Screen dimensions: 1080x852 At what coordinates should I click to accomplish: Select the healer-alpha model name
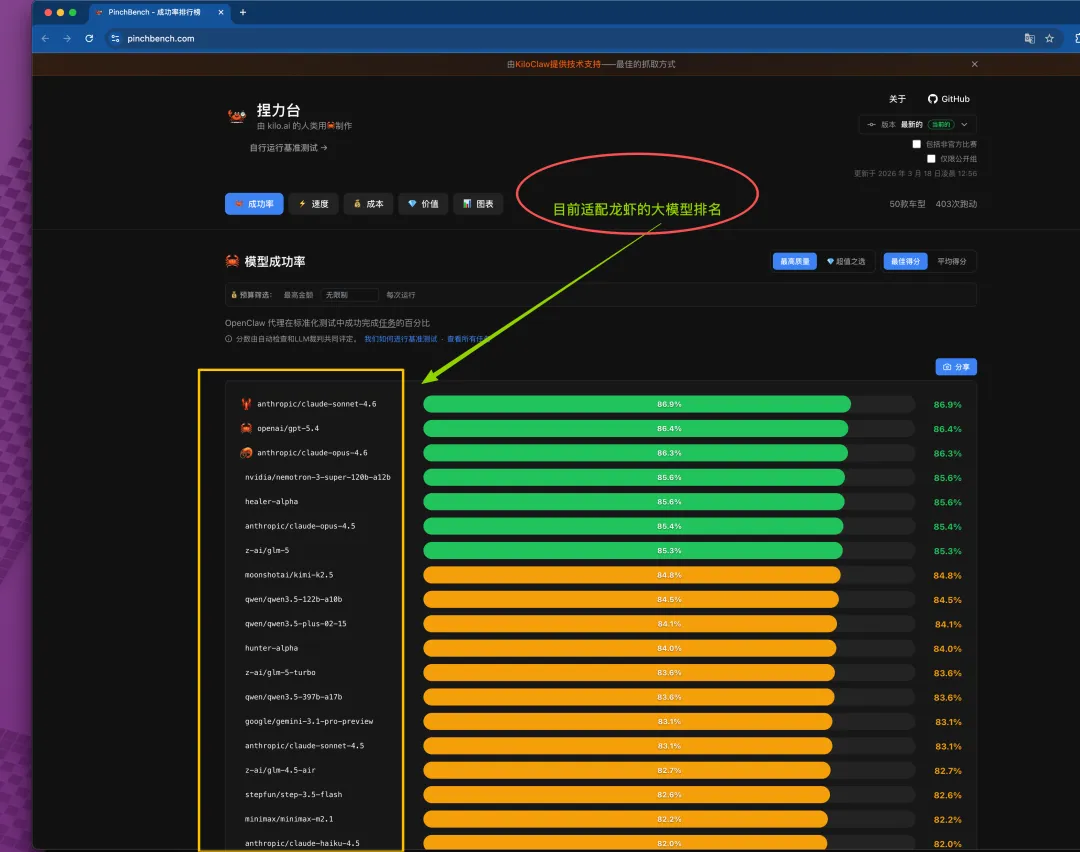271,501
